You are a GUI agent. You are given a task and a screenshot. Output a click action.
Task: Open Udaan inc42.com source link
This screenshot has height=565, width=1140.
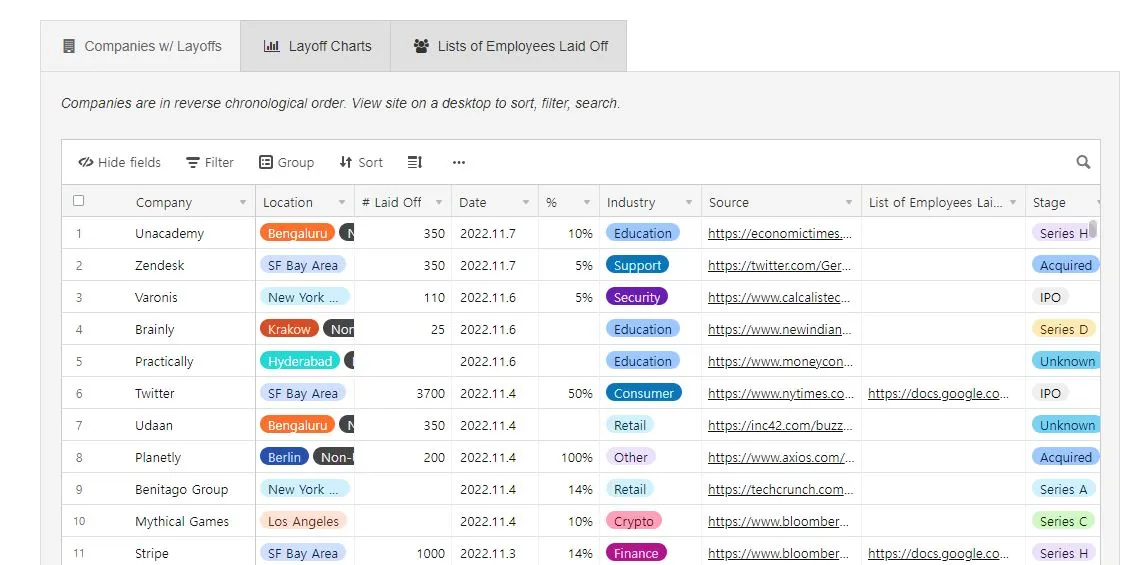[x=779, y=425]
